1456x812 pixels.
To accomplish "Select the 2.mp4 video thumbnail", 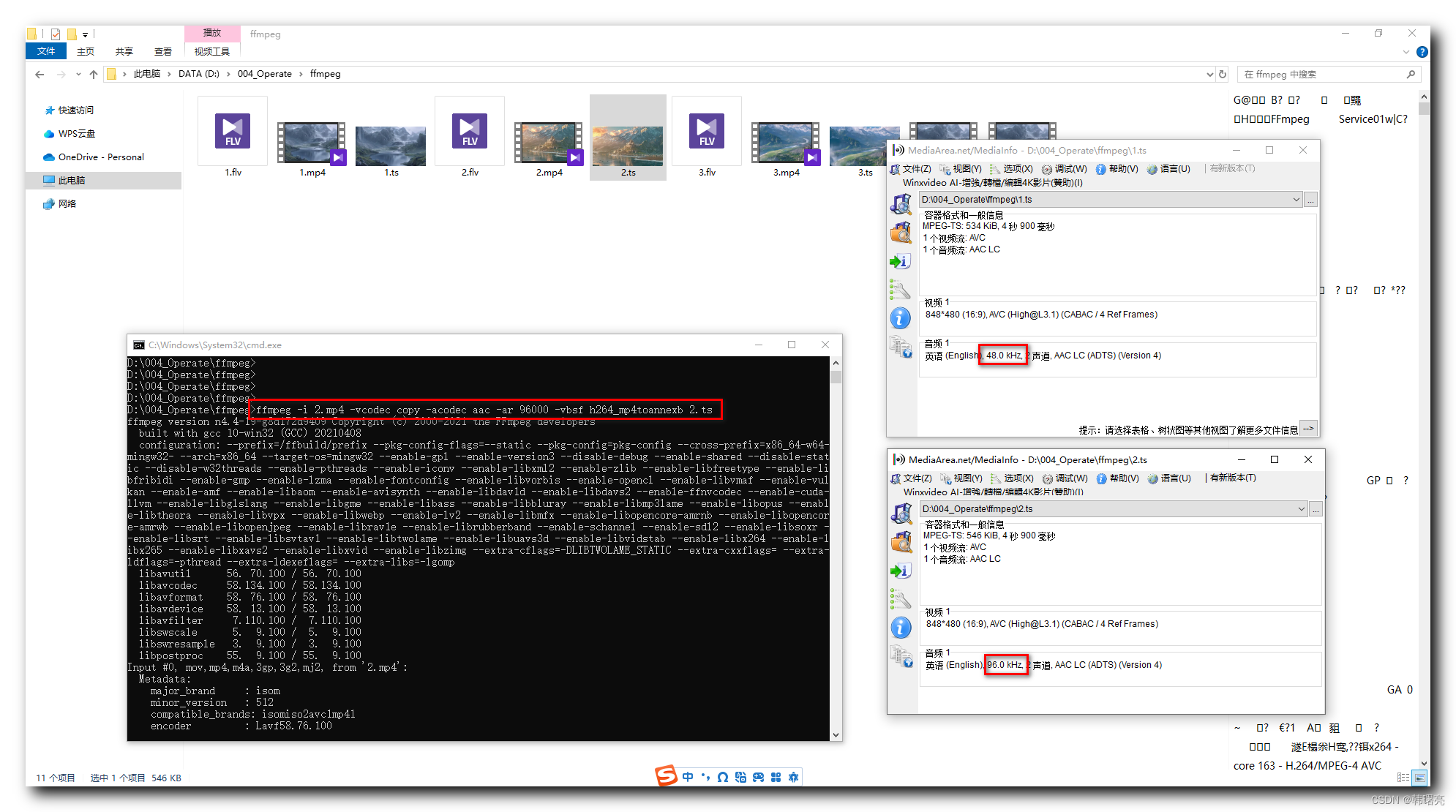I will point(549,143).
